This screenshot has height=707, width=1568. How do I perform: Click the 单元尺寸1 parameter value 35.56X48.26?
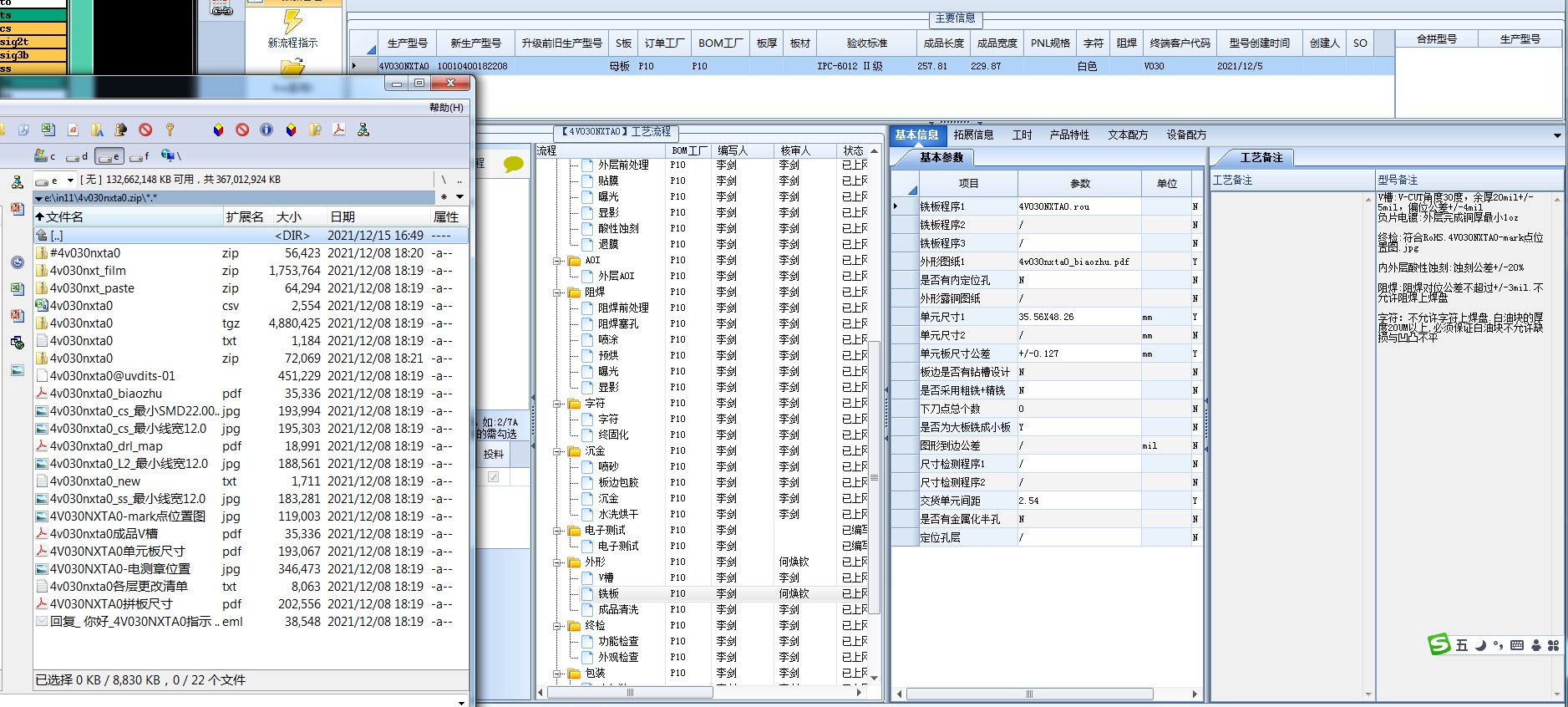[1078, 317]
